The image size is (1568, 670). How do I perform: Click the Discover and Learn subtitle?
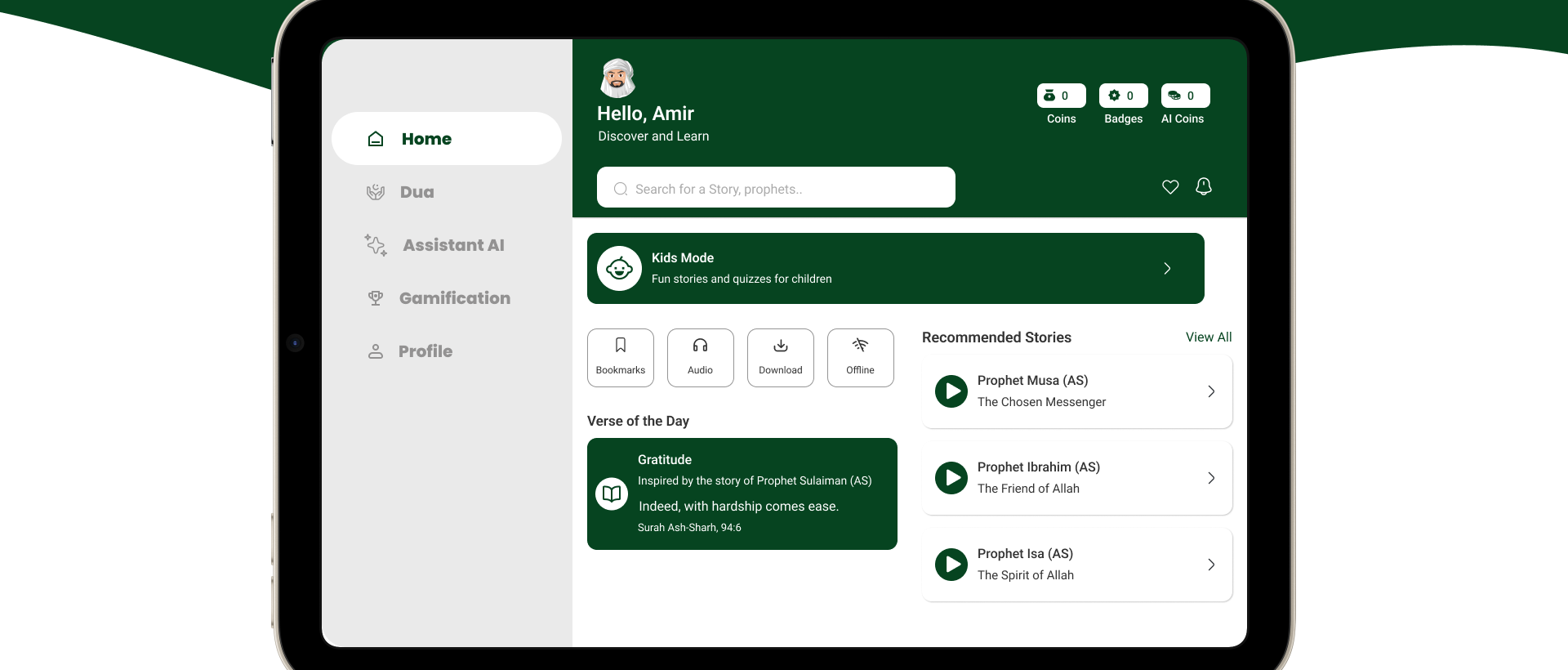pyautogui.click(x=653, y=136)
